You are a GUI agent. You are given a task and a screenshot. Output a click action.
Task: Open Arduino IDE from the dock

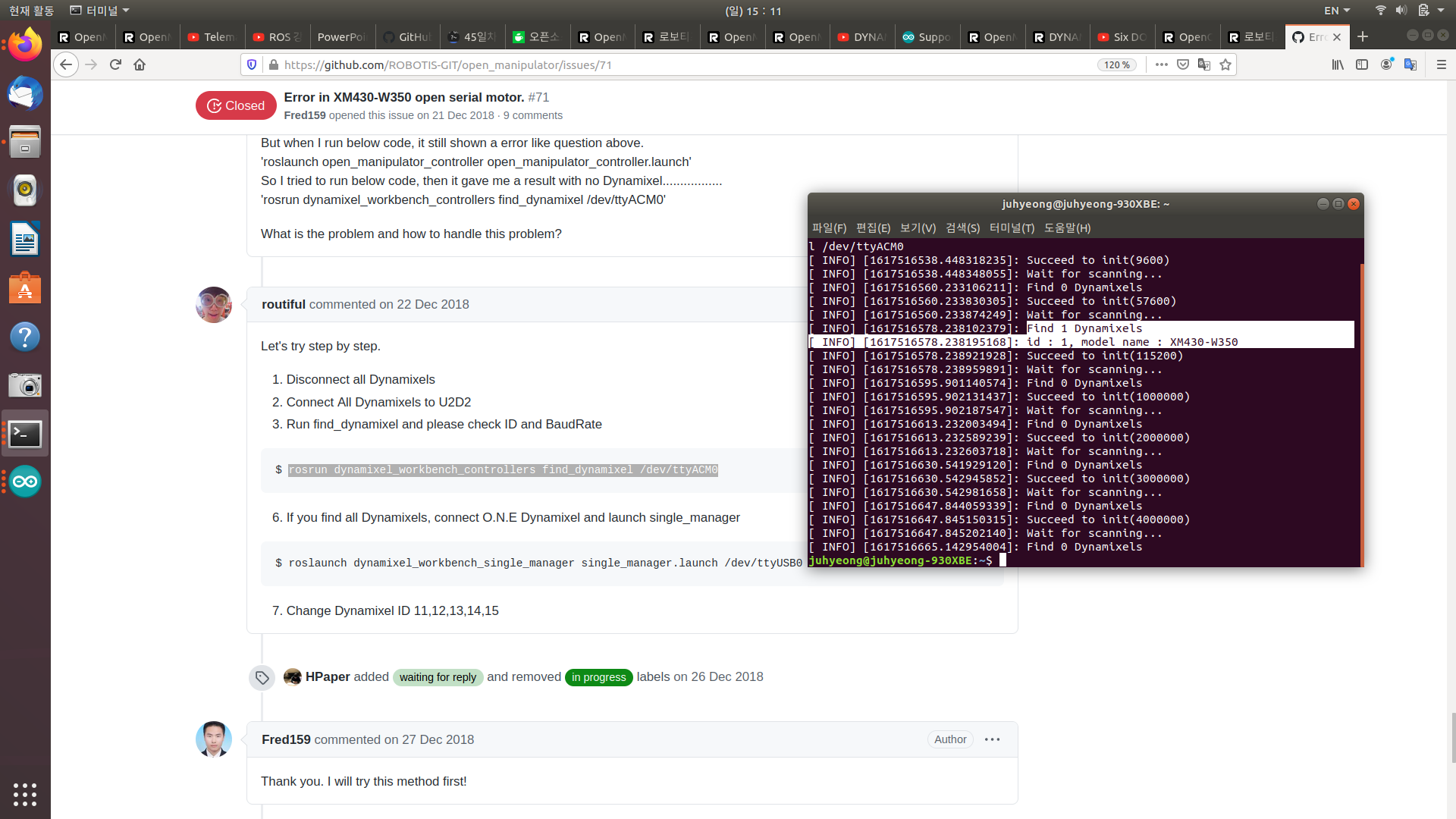(x=25, y=482)
